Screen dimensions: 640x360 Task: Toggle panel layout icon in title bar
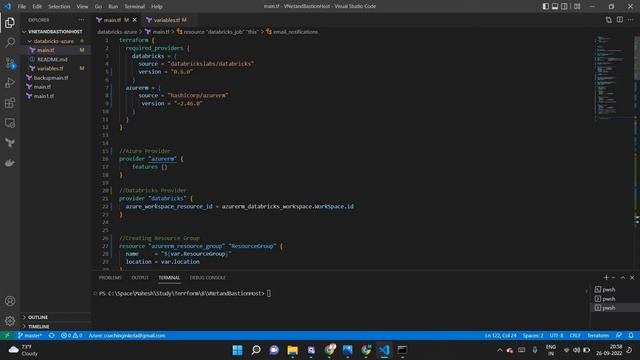click(555, 6)
